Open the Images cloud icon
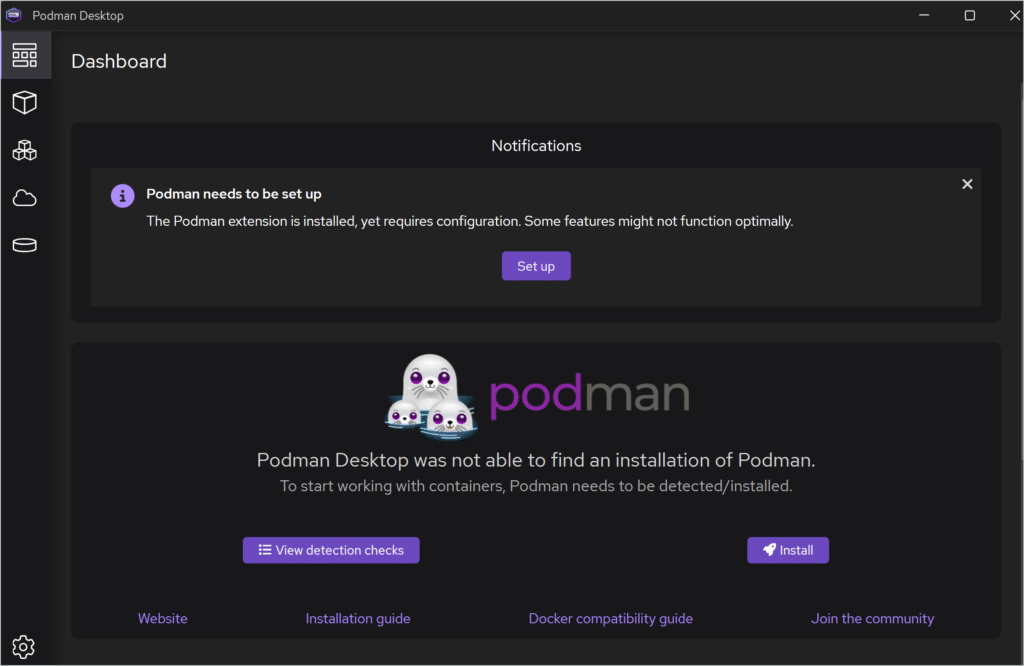This screenshot has height=666, width=1024. [25, 197]
